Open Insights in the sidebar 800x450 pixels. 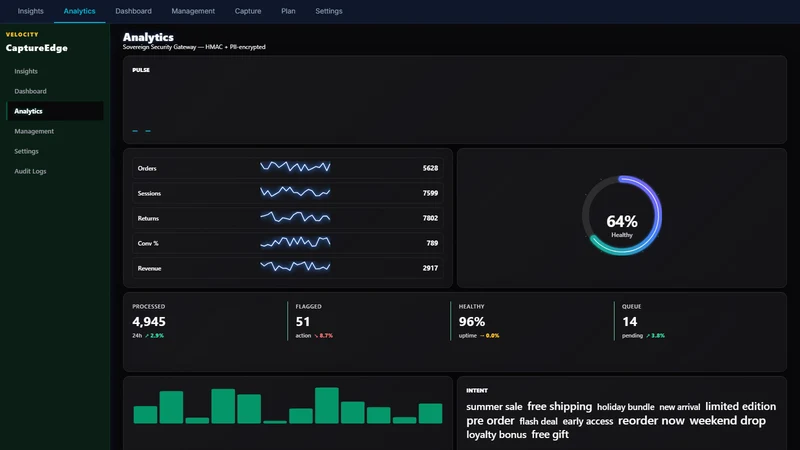[x=55, y=71]
